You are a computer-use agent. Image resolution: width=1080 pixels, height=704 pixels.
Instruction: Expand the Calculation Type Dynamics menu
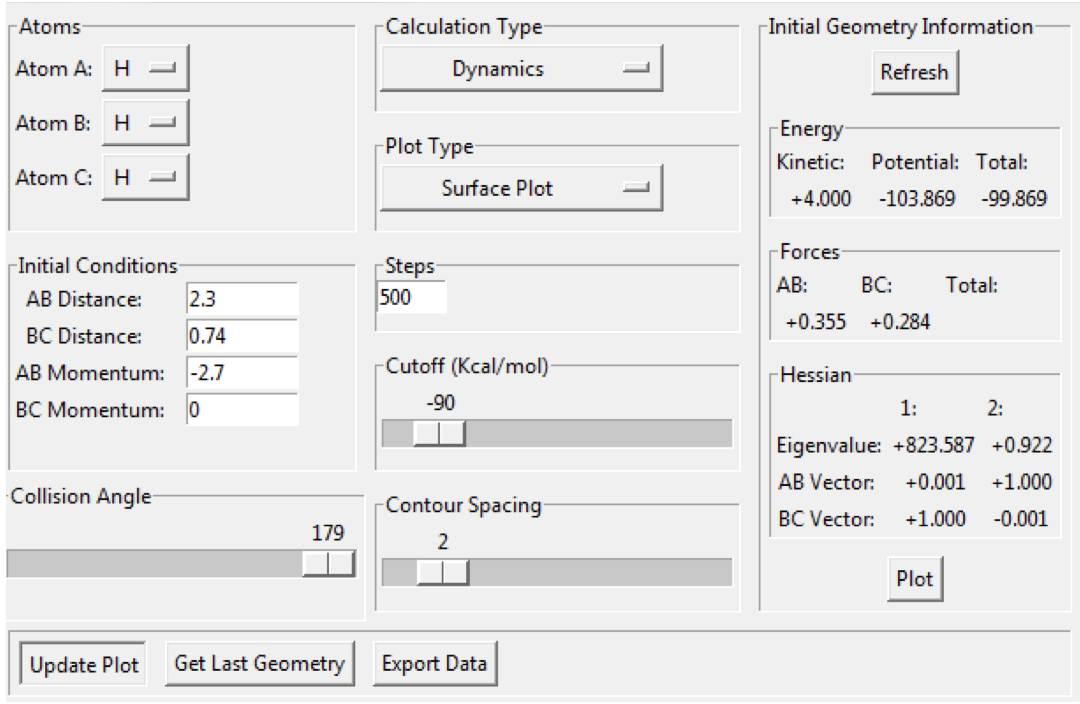(521, 69)
